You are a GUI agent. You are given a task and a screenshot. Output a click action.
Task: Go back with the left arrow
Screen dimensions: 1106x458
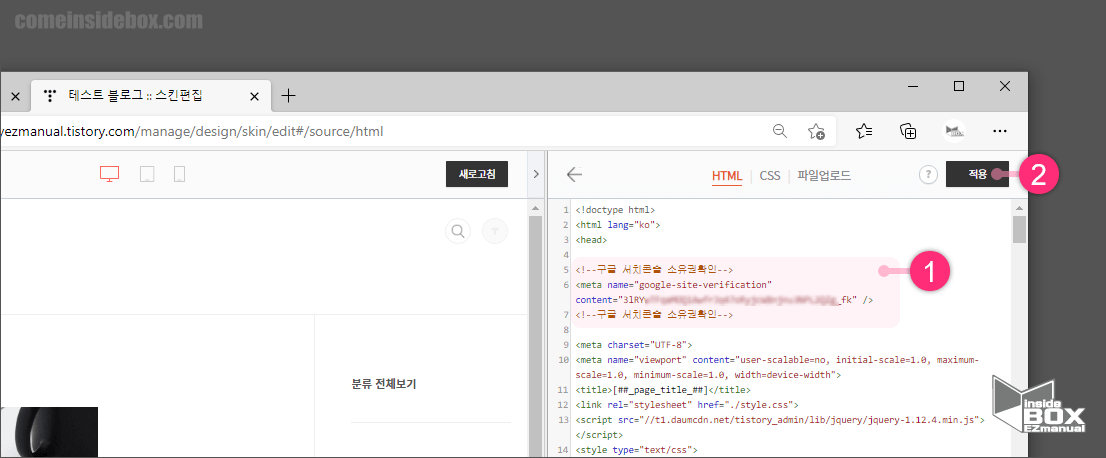[x=574, y=175]
